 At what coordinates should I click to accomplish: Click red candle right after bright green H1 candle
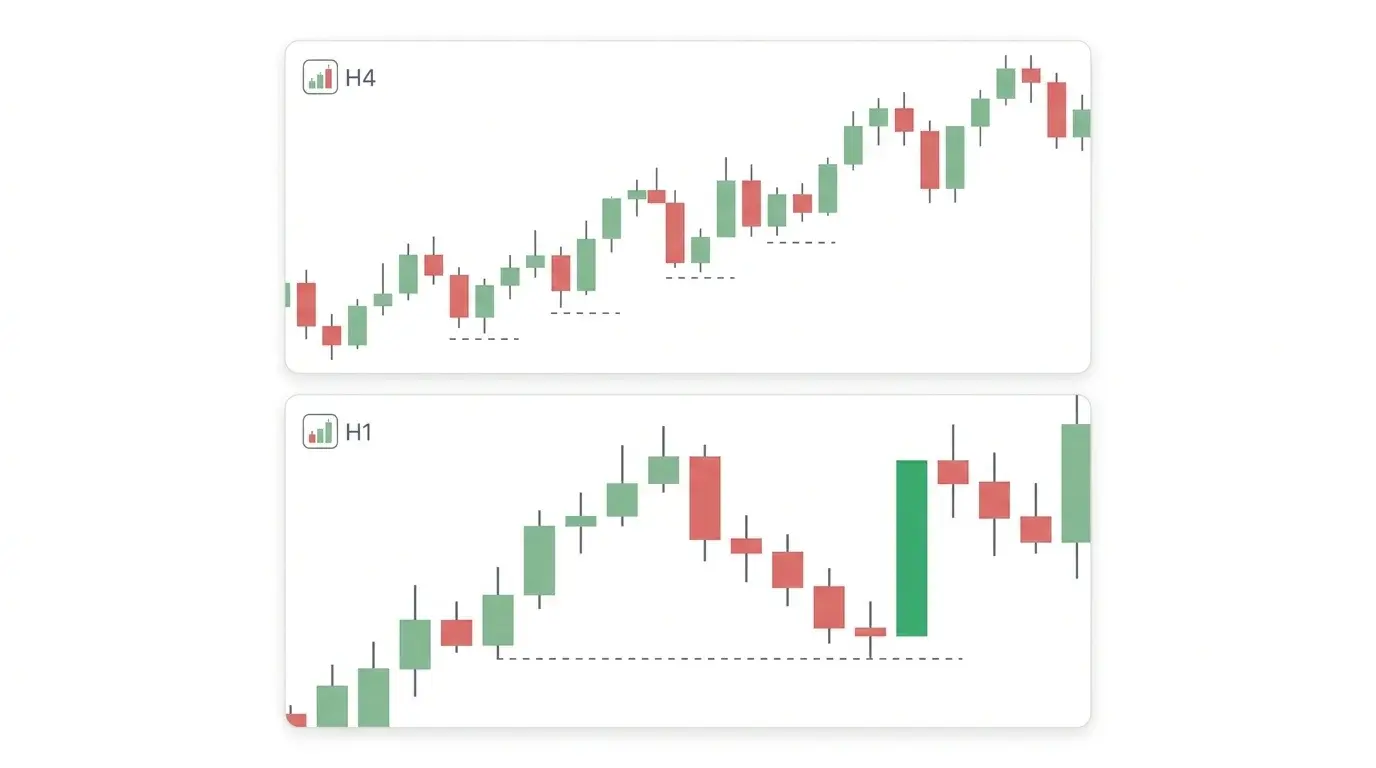point(953,472)
